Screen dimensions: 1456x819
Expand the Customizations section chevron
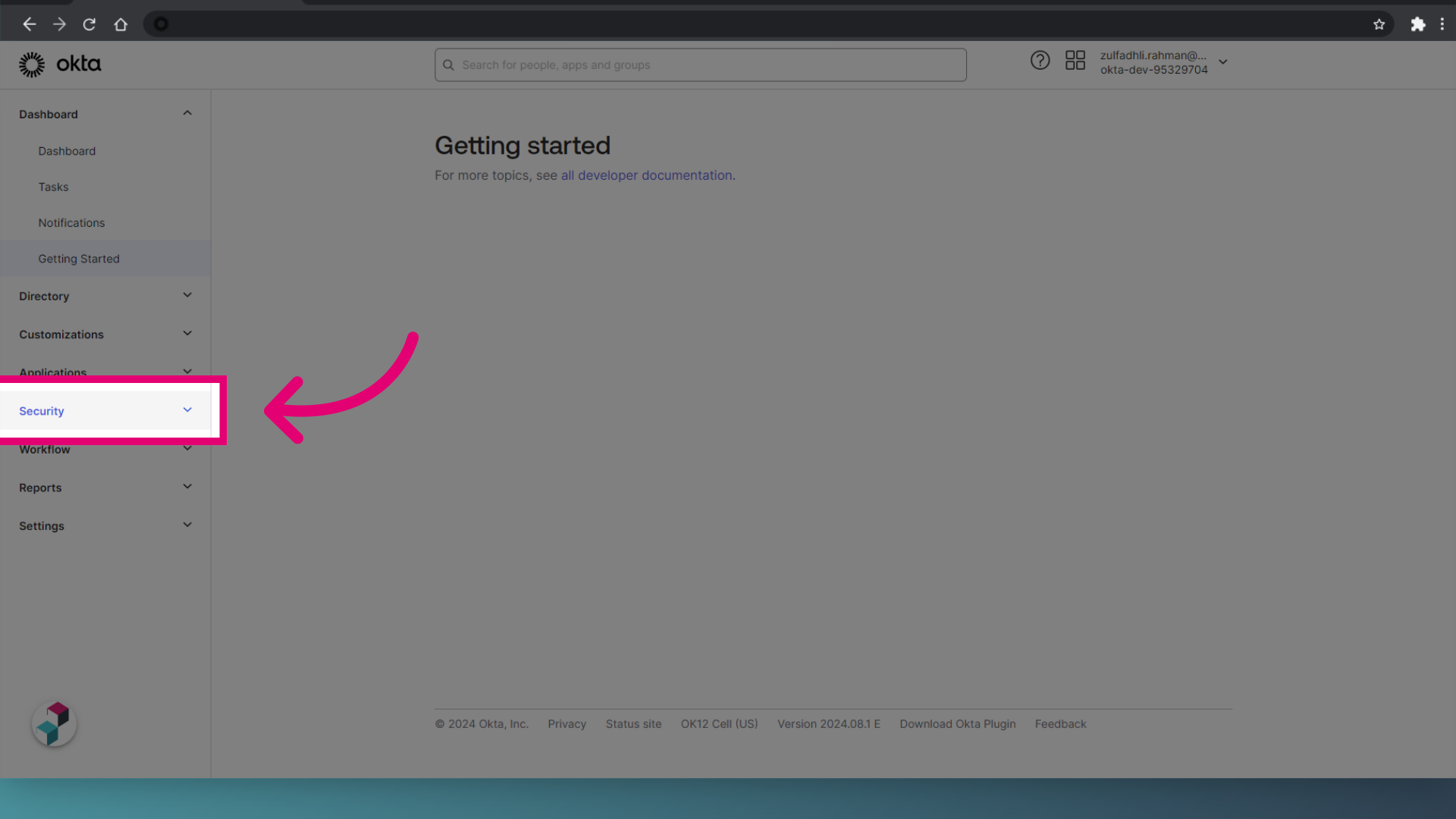coord(187,334)
